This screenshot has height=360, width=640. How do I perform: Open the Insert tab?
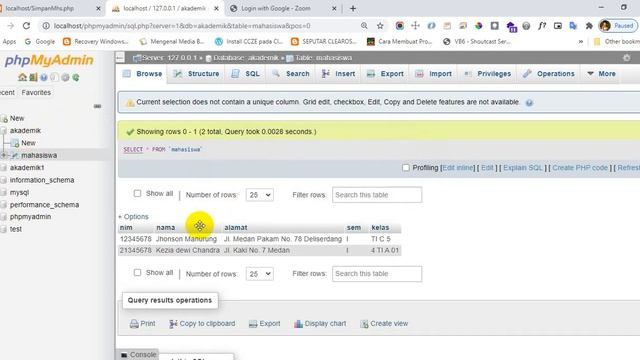(x=338, y=74)
